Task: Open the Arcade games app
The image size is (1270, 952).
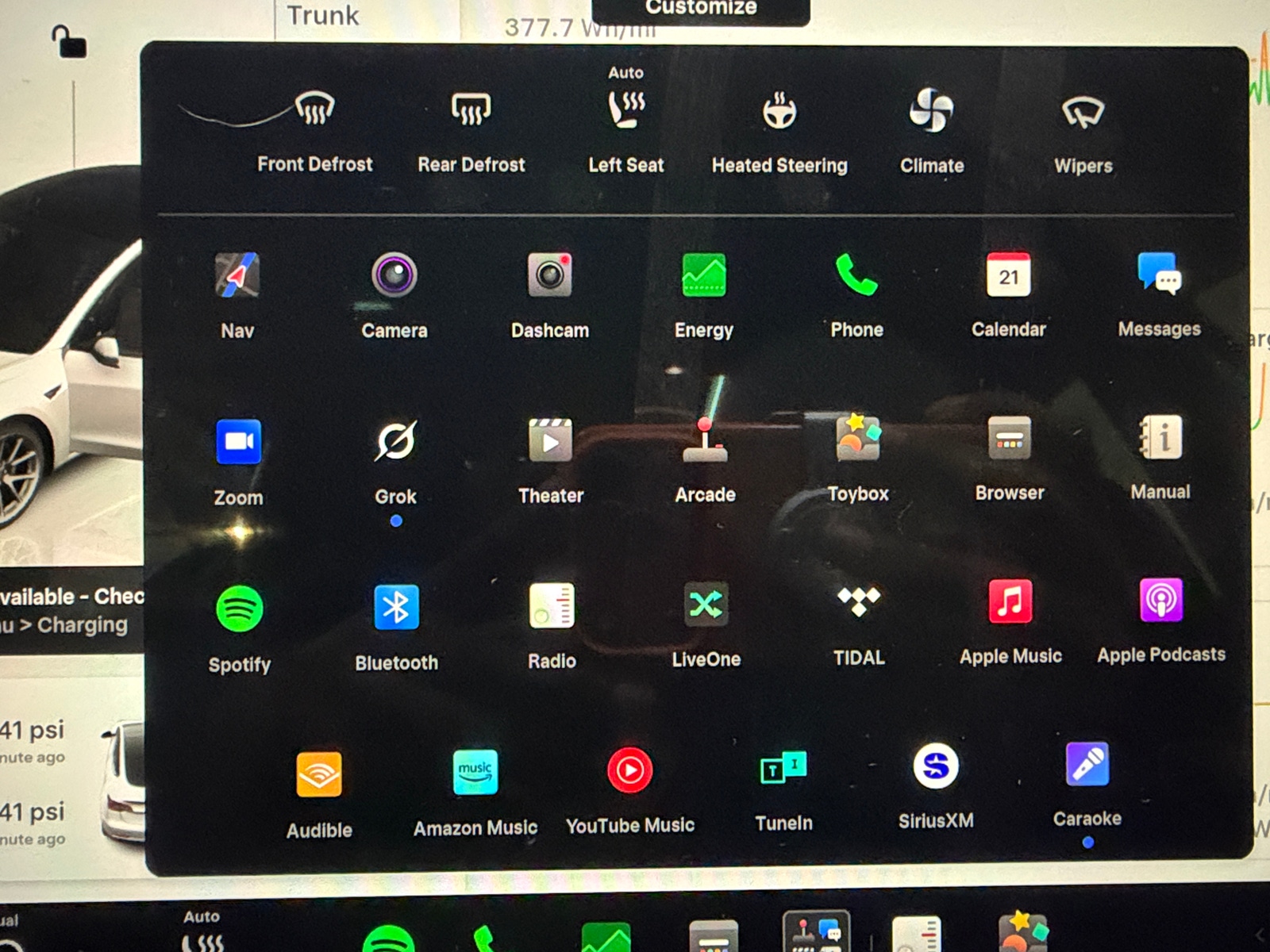Action: 706,439
